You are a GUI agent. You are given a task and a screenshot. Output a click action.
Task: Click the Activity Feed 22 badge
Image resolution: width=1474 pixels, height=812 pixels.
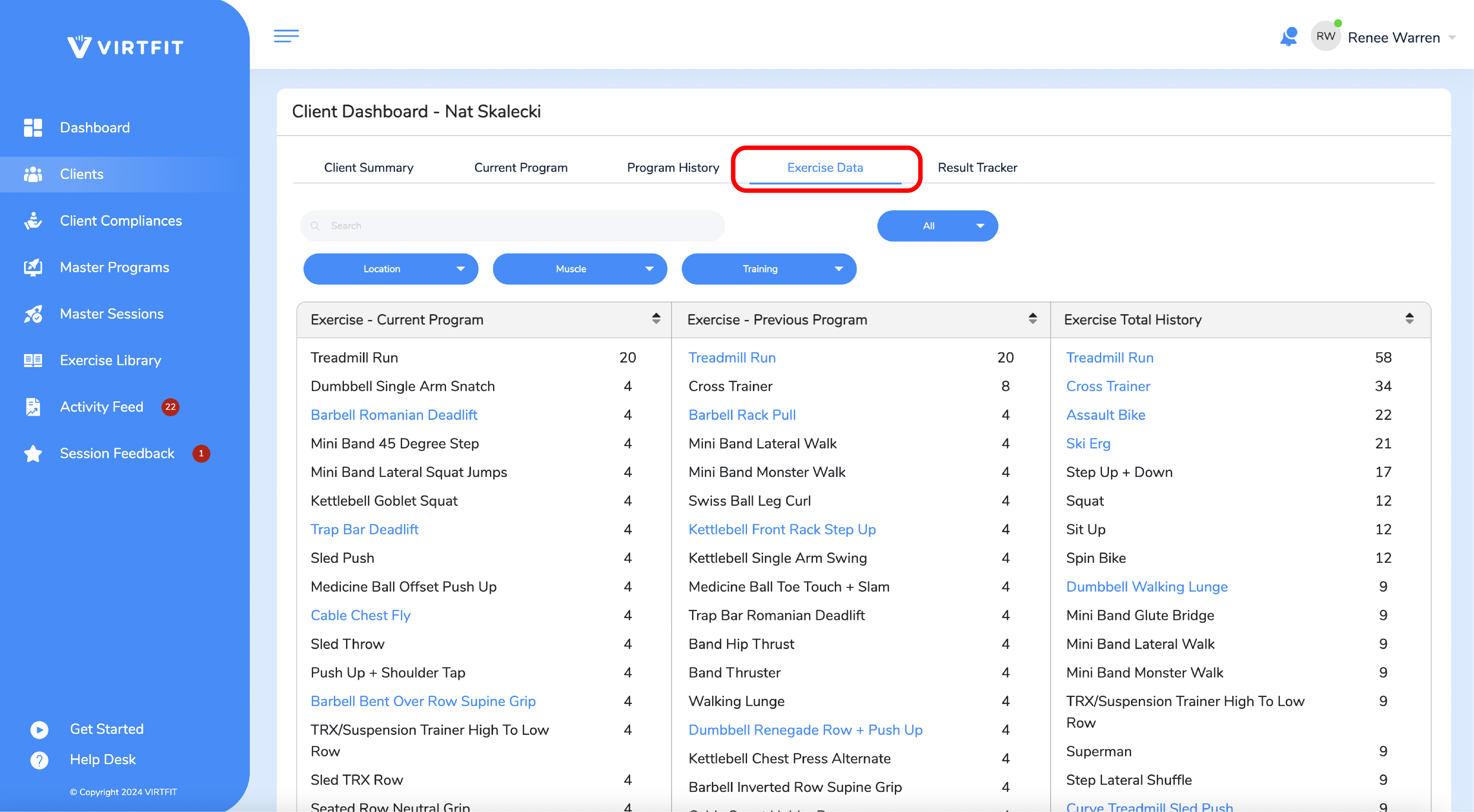[x=171, y=407]
